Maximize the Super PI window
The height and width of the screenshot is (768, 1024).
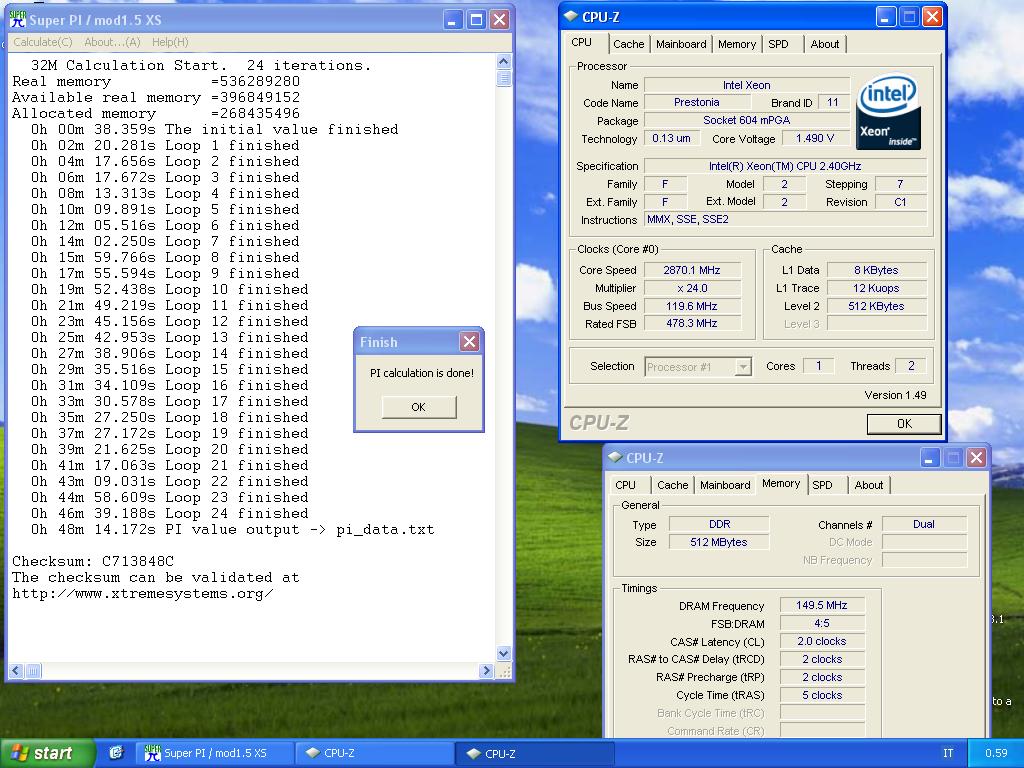[476, 20]
